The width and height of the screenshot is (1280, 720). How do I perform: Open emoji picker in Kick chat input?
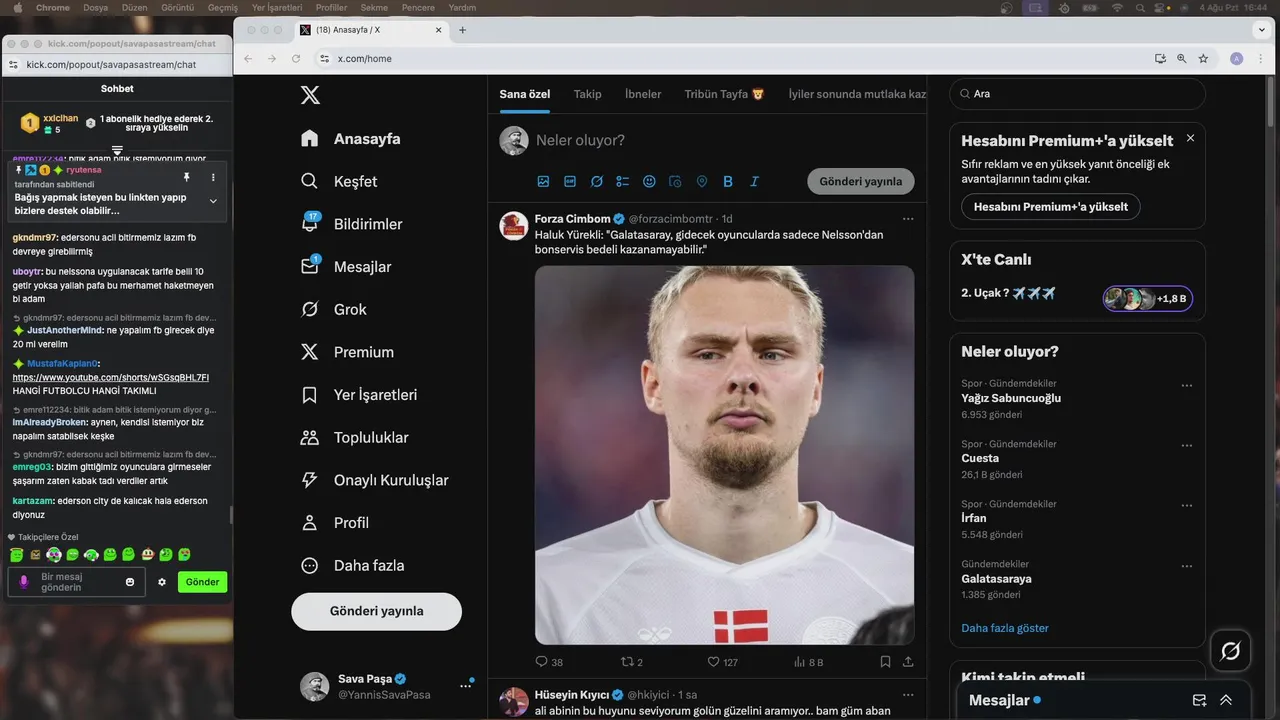[130, 582]
